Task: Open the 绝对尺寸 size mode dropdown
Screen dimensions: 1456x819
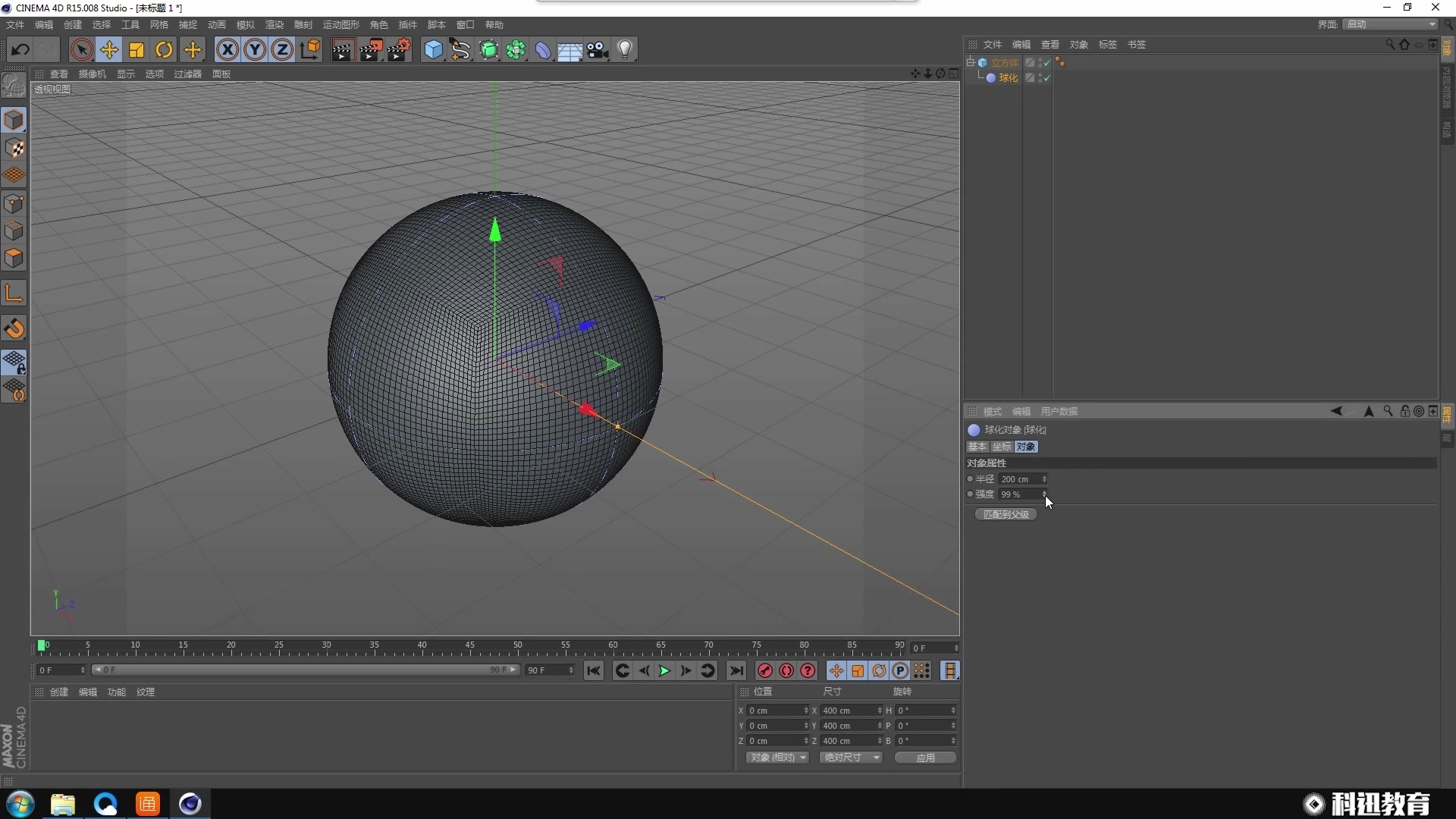Action: coord(852,758)
